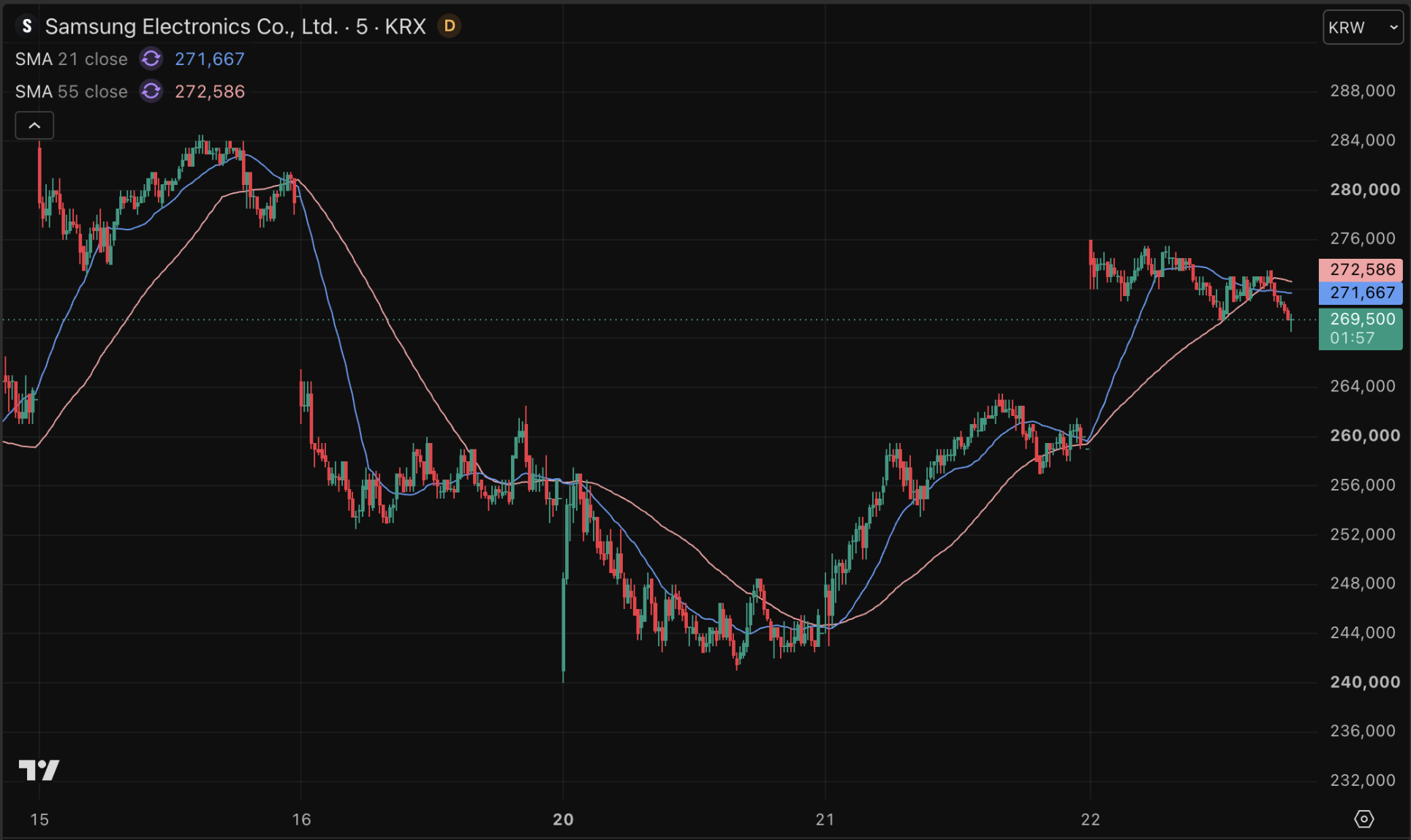Click date label 20 on the time axis
Image resolution: width=1411 pixels, height=840 pixels.
(x=563, y=820)
